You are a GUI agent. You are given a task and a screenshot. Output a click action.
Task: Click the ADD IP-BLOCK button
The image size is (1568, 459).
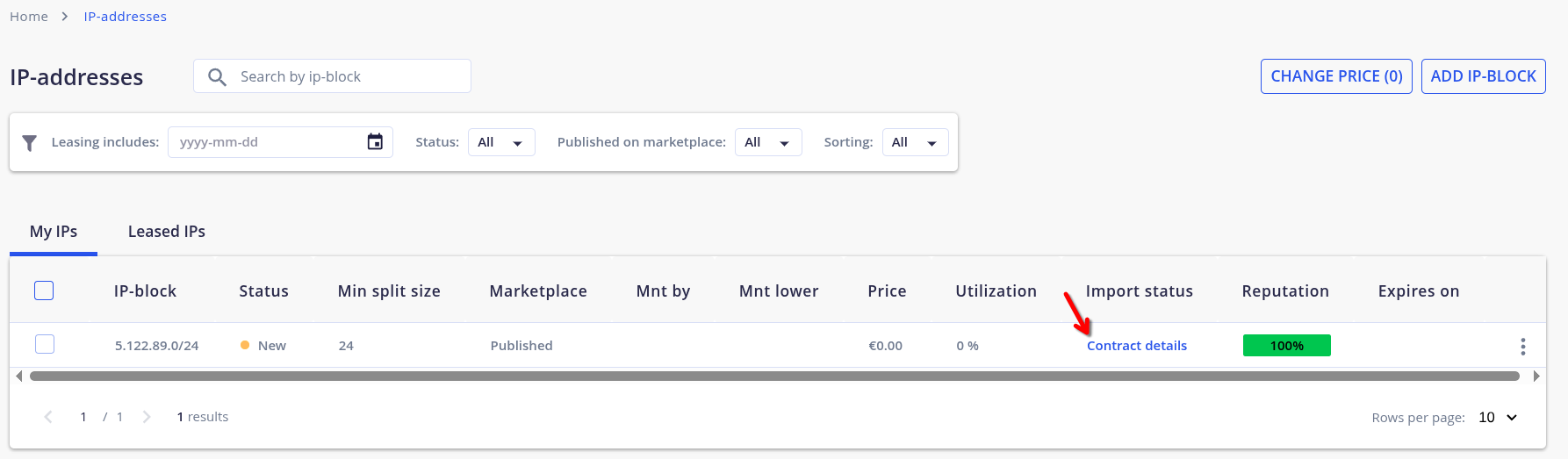[1484, 76]
